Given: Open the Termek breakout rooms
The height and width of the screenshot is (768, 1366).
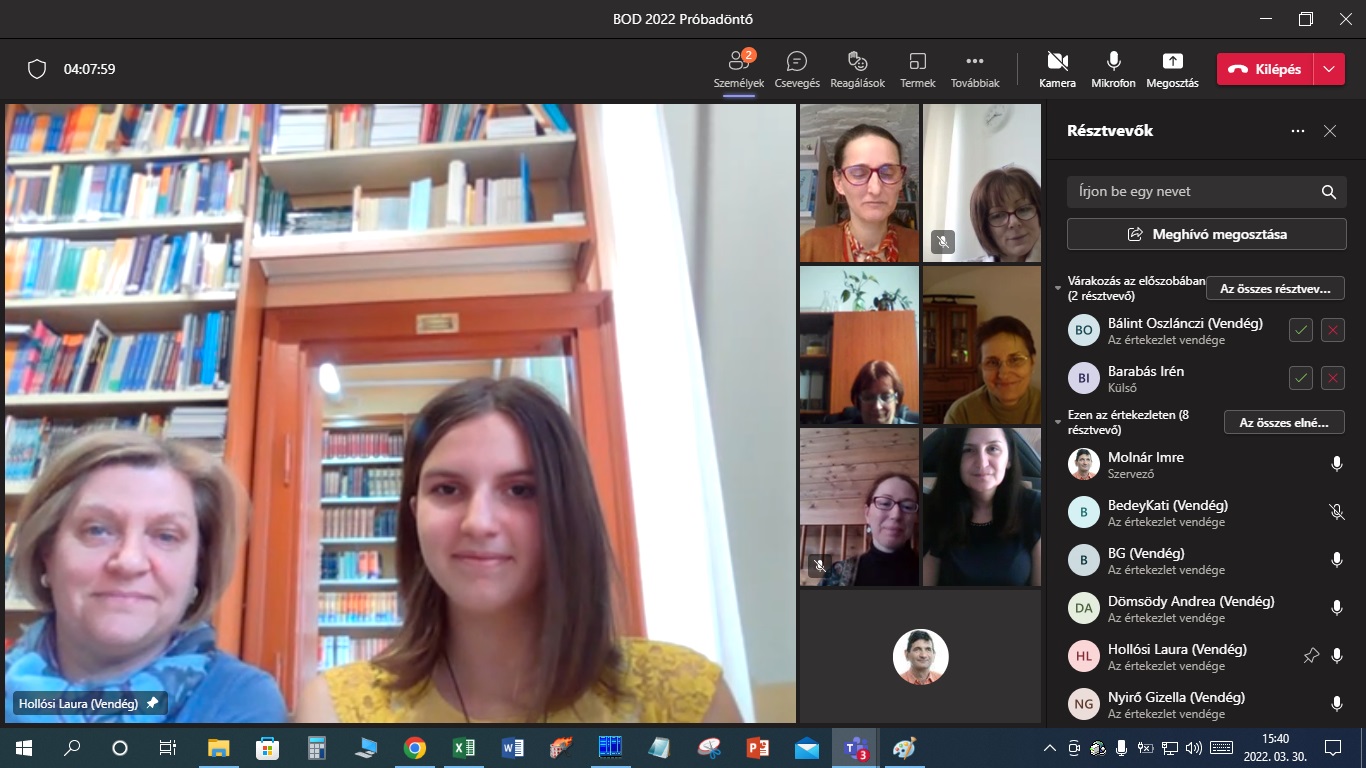Looking at the screenshot, I should tap(917, 69).
